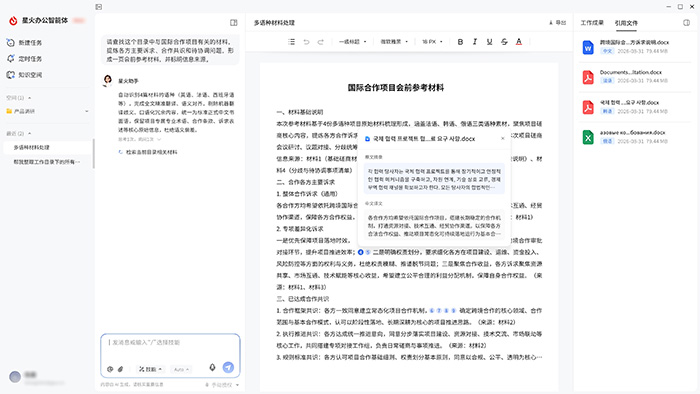The width and height of the screenshot is (700, 394).
Task: Click the microphone voice input icon
Action: point(212,367)
